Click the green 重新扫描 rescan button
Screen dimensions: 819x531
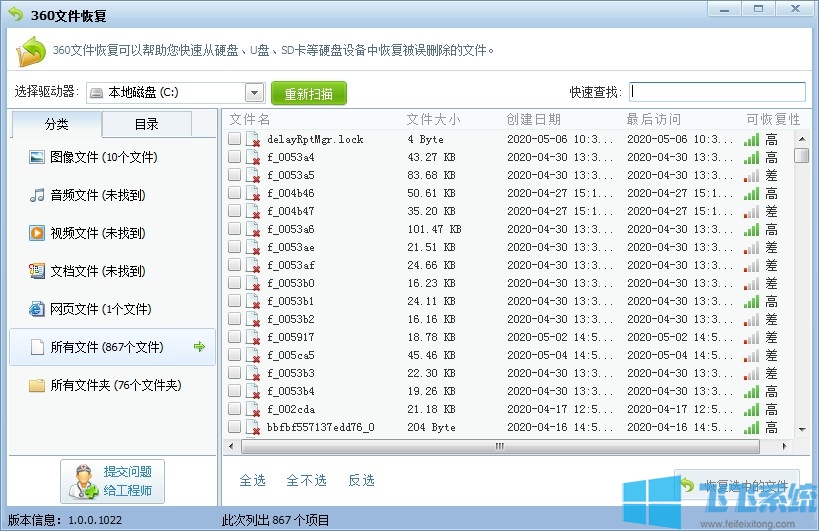click(x=309, y=93)
